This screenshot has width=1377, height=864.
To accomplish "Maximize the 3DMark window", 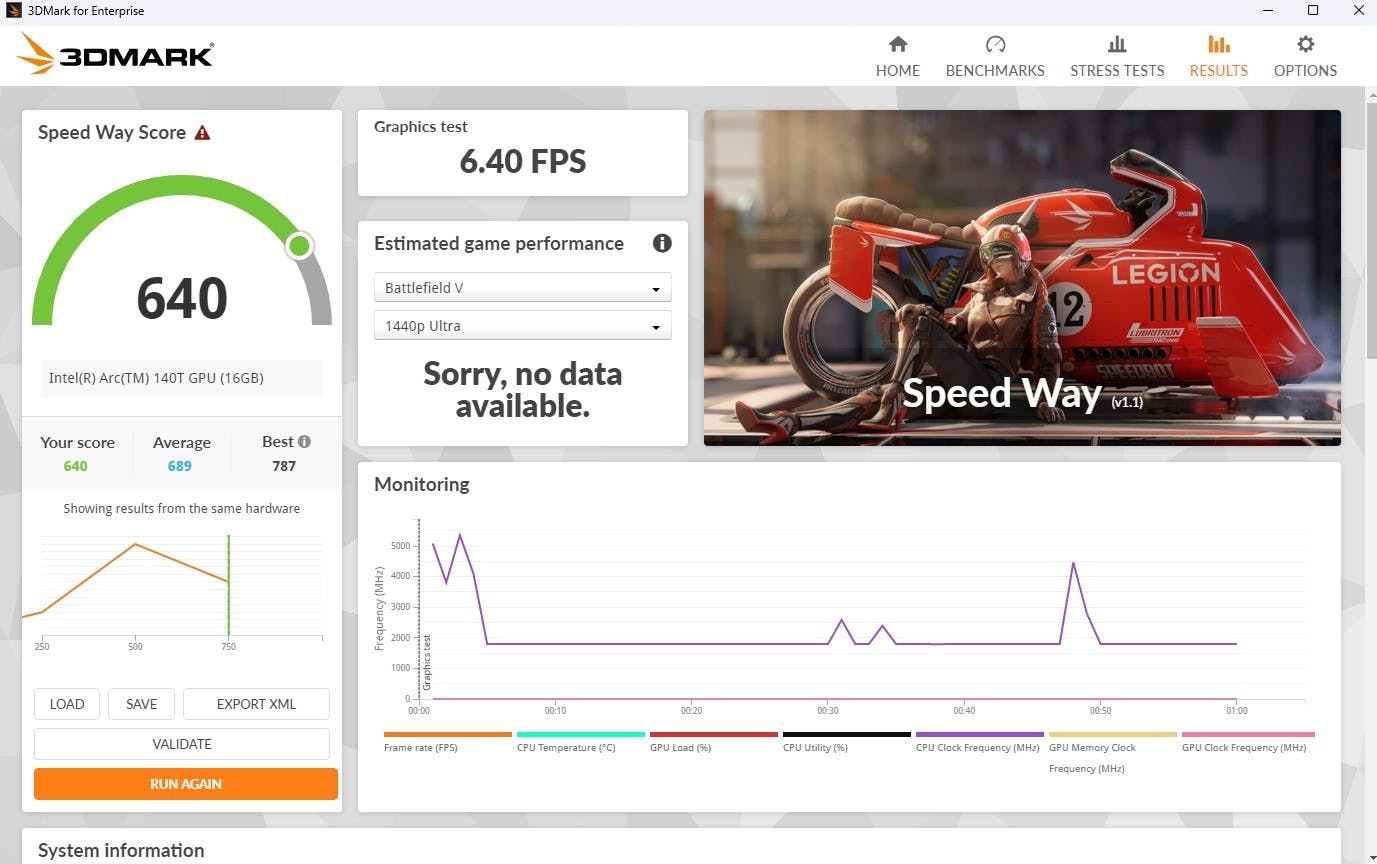I will (x=1313, y=11).
